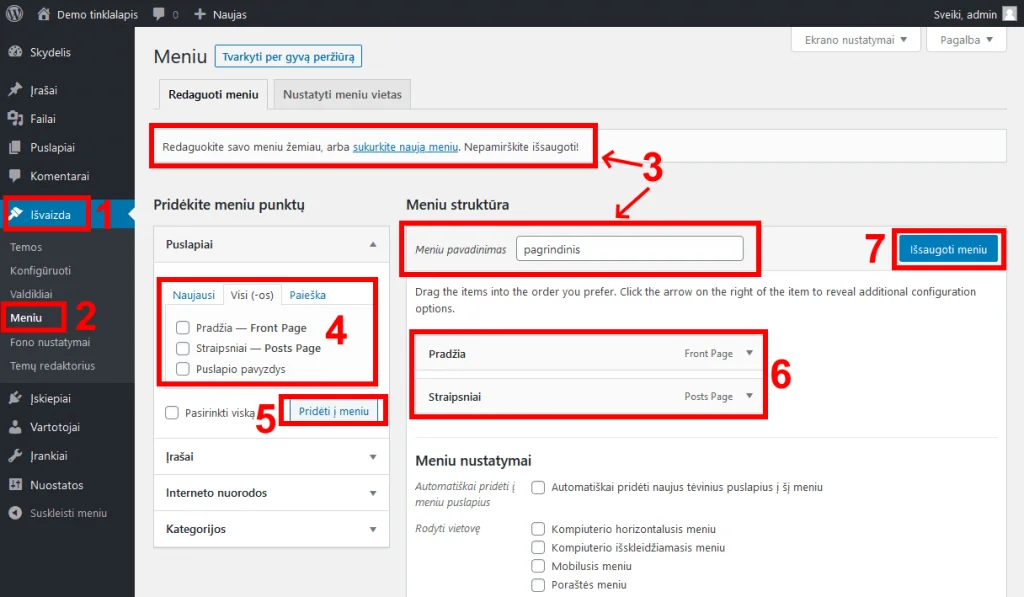Open Ekrano nustatymai dropdown

(x=856, y=40)
